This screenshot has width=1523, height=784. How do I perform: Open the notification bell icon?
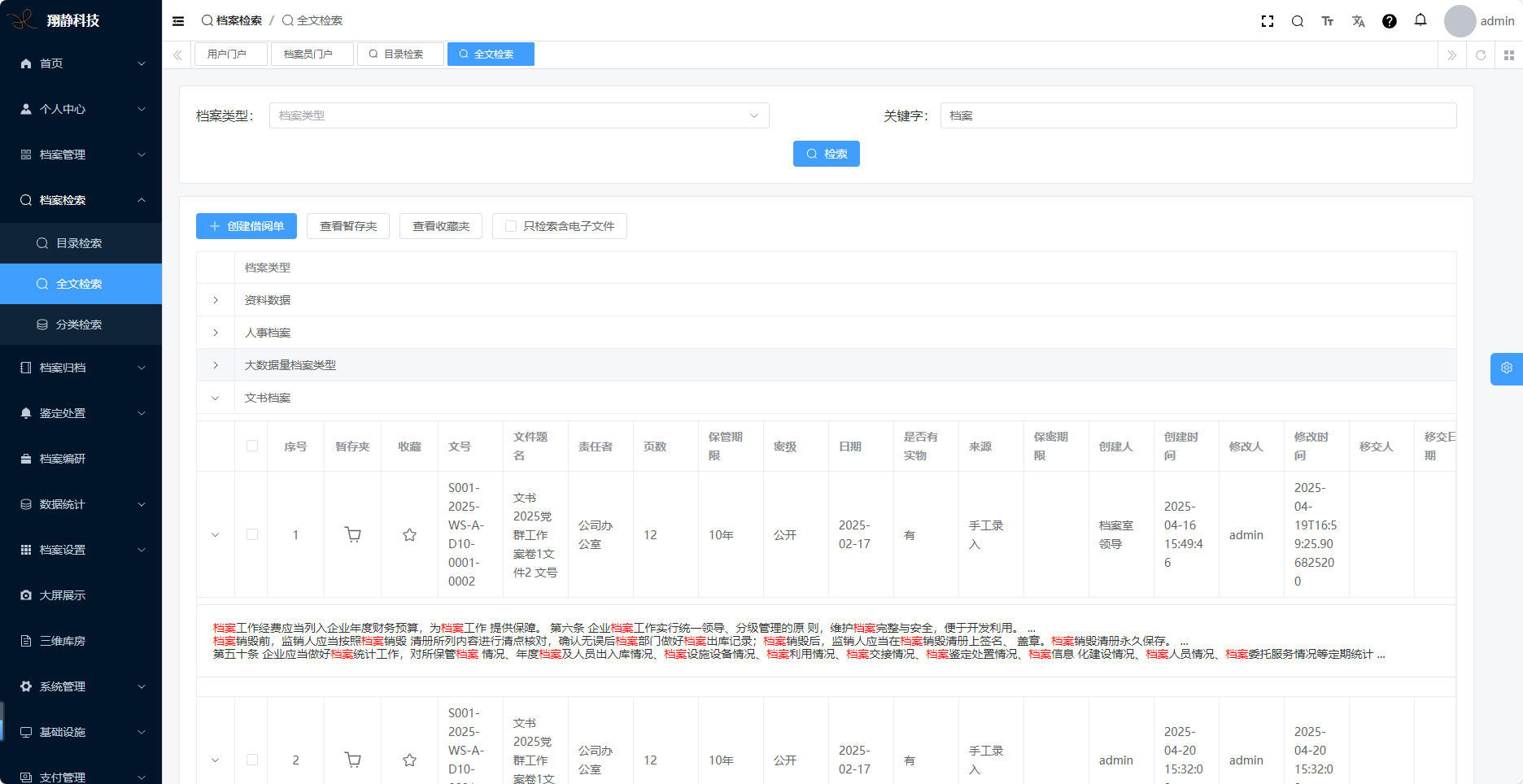1420,20
